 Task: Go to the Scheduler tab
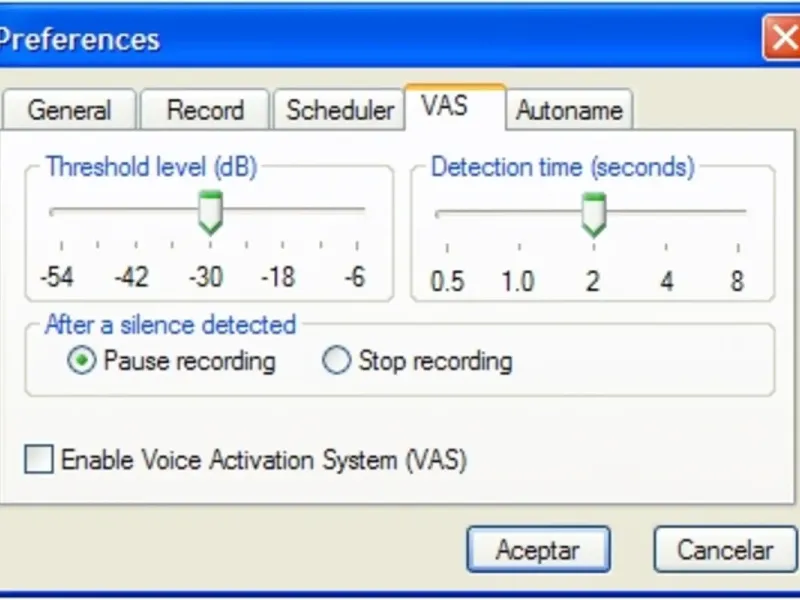340,110
